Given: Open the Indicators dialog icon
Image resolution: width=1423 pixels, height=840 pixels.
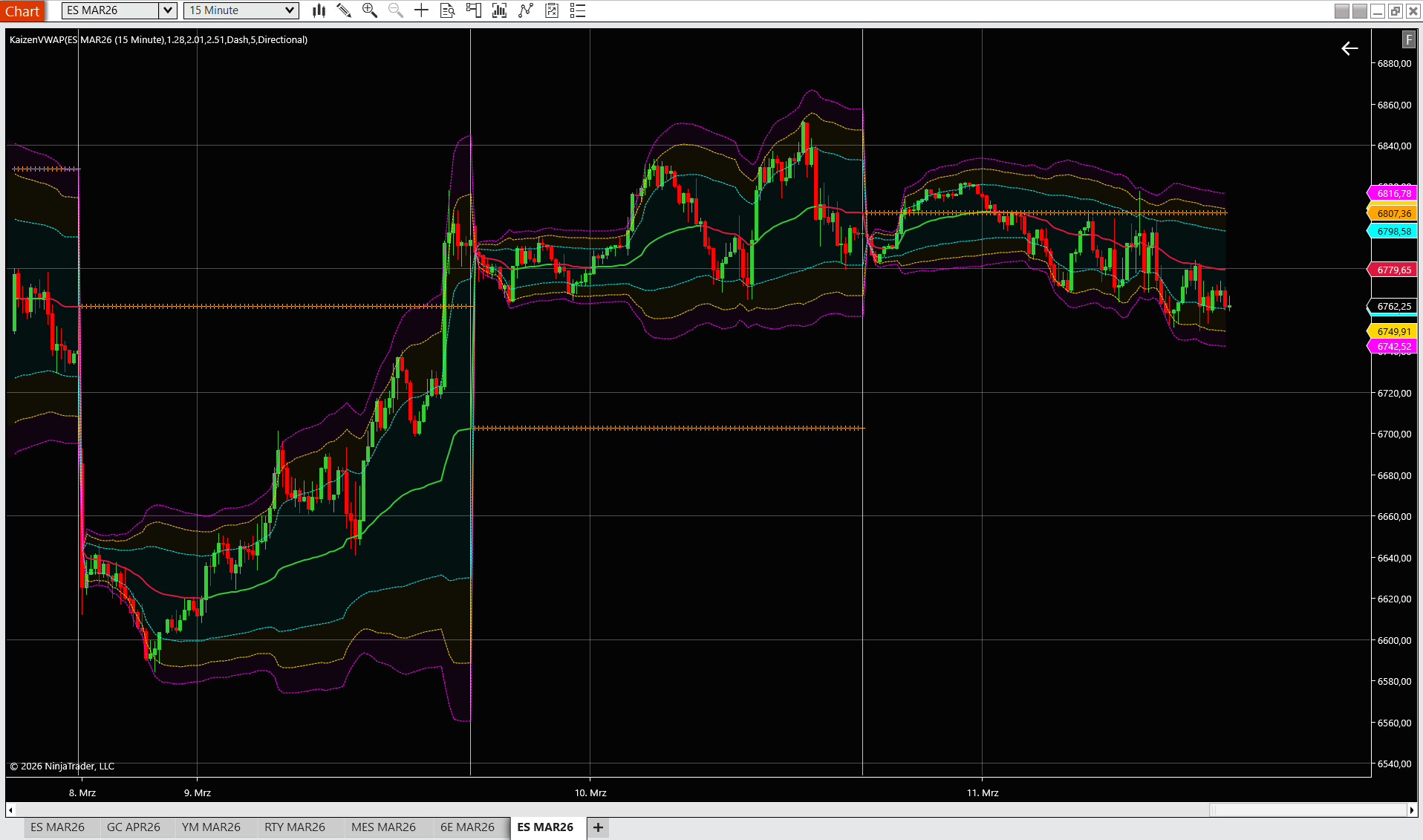Looking at the screenshot, I should point(498,10).
